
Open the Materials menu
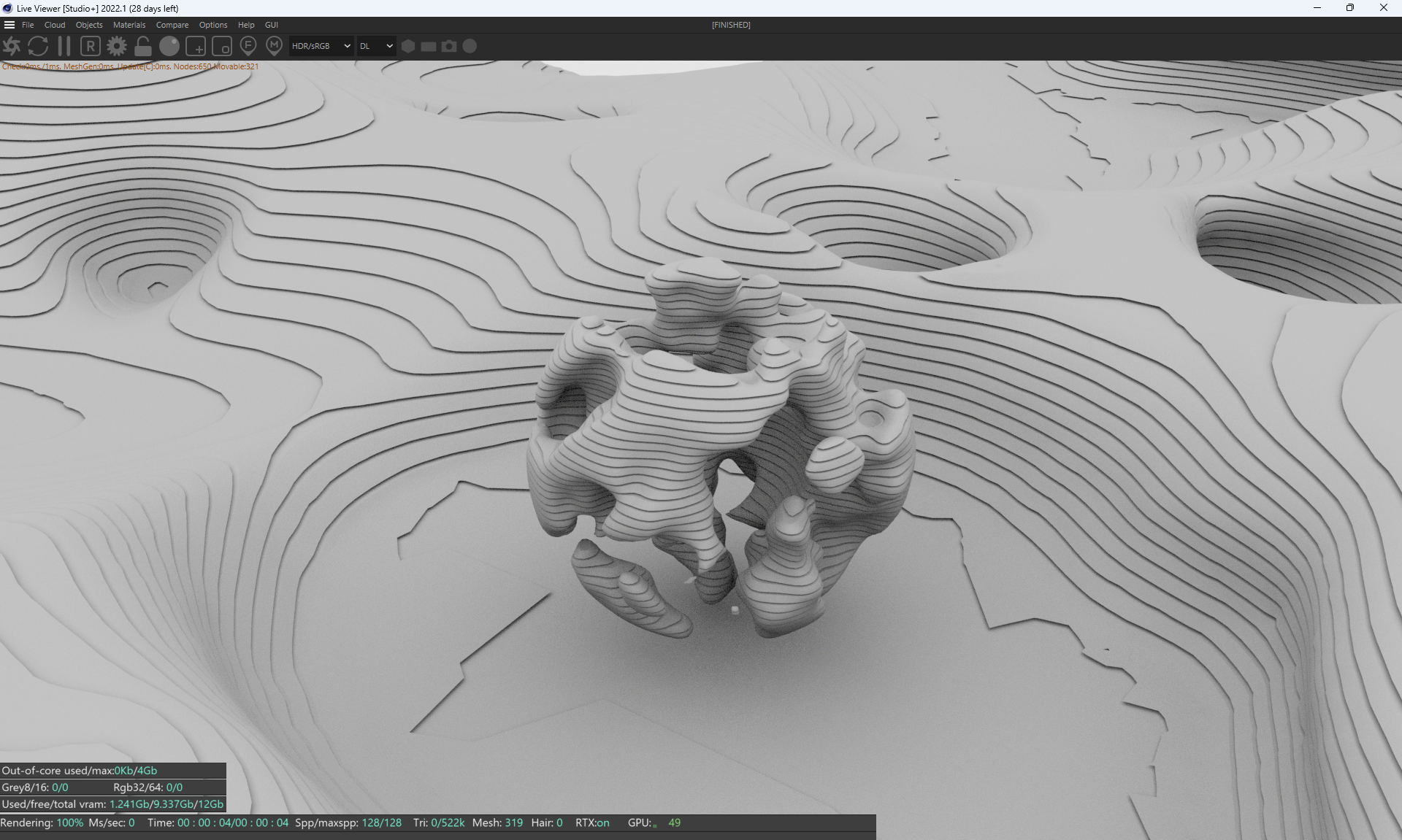(x=129, y=25)
